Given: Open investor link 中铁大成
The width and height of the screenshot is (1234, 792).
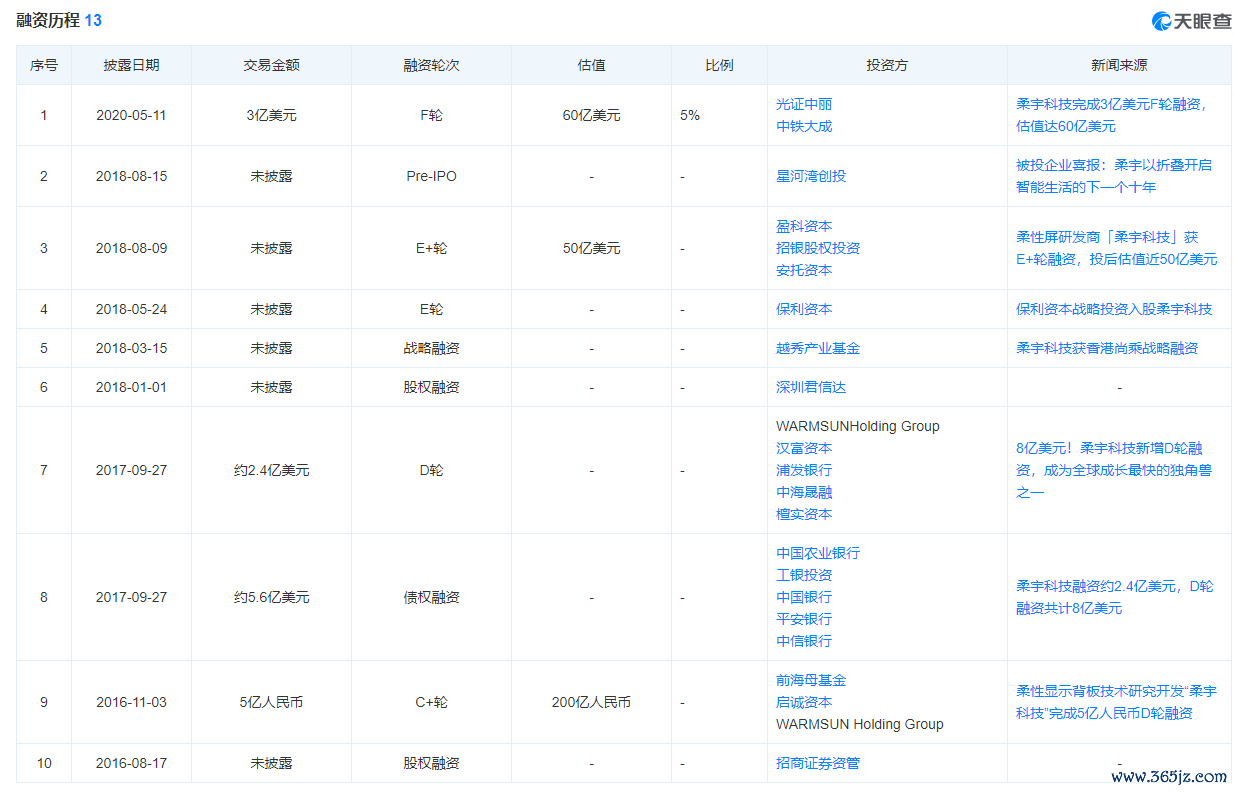Looking at the screenshot, I should point(804,126).
